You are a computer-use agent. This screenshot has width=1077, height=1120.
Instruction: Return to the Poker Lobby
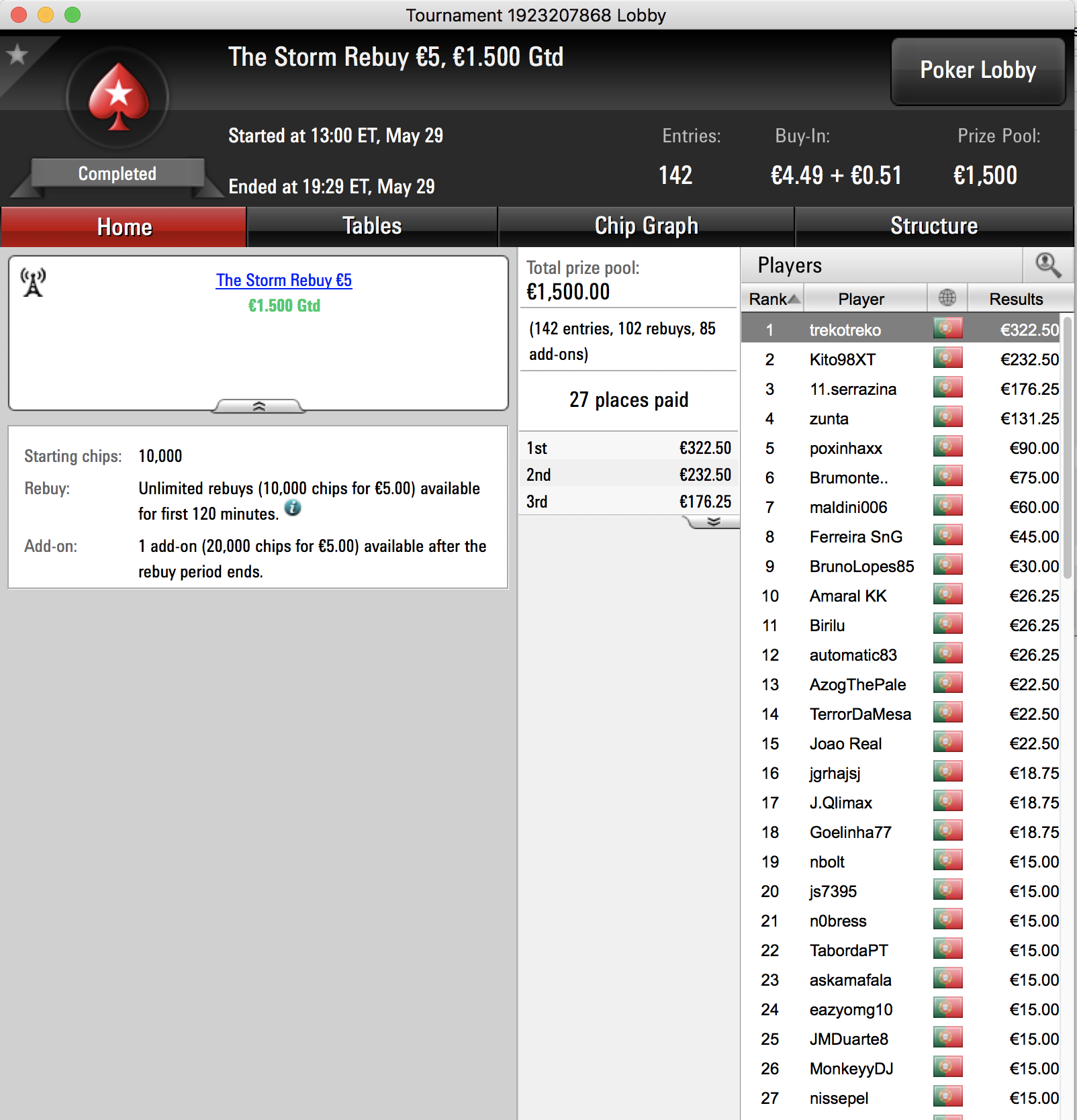tap(978, 71)
